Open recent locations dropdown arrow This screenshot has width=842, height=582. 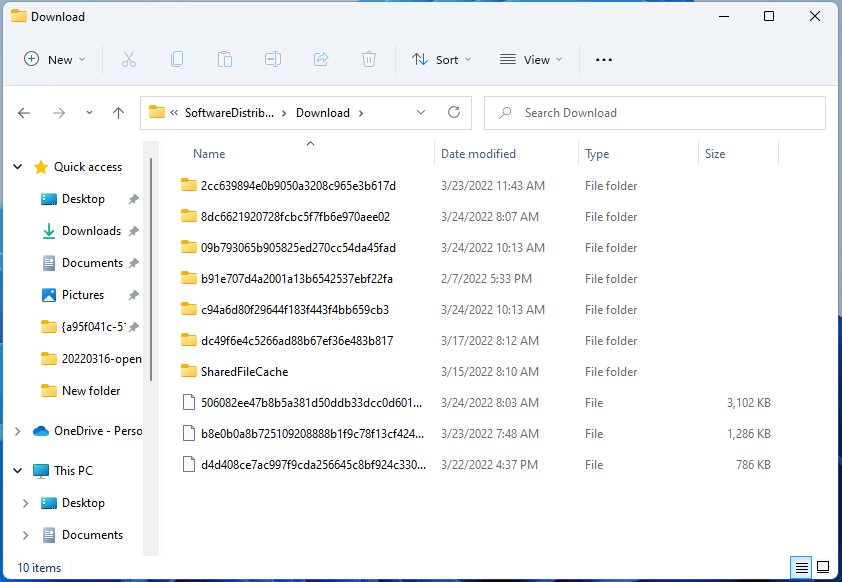(89, 113)
